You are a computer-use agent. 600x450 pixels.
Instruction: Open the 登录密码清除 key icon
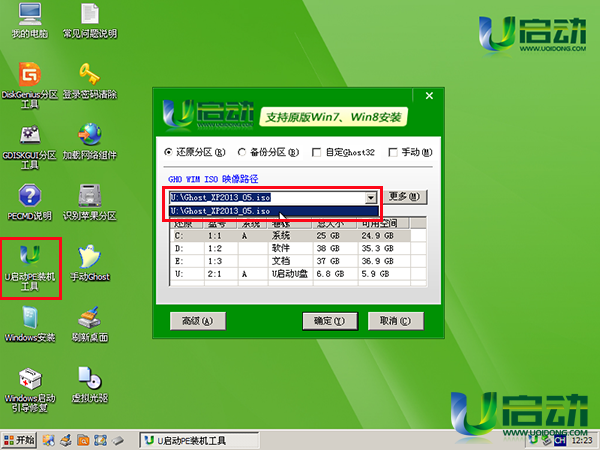(90, 80)
